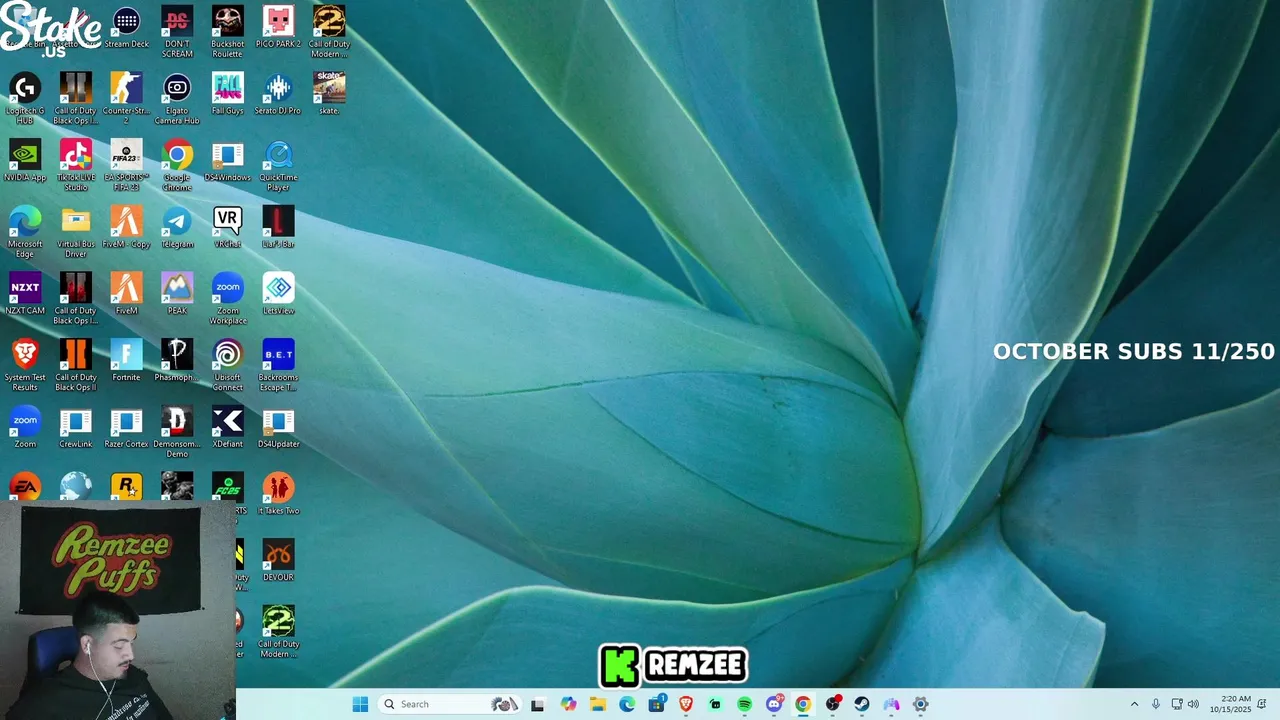Open the PICO PARK 2 shortcut
This screenshot has height=720, width=1280.
278,27
